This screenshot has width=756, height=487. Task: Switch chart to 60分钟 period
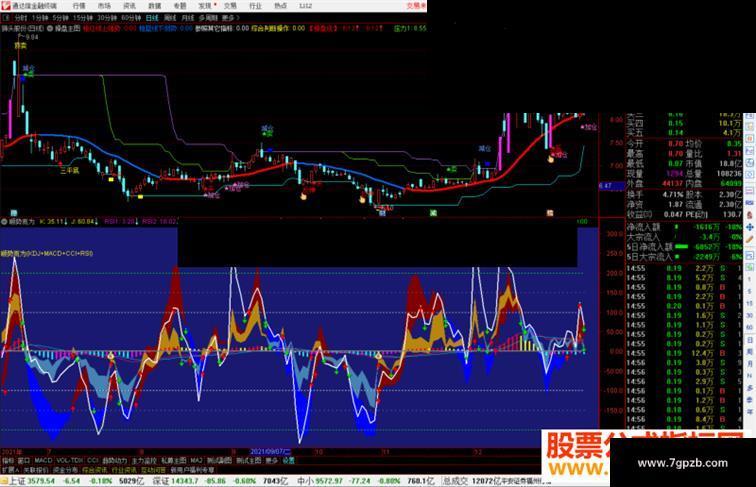pos(131,18)
